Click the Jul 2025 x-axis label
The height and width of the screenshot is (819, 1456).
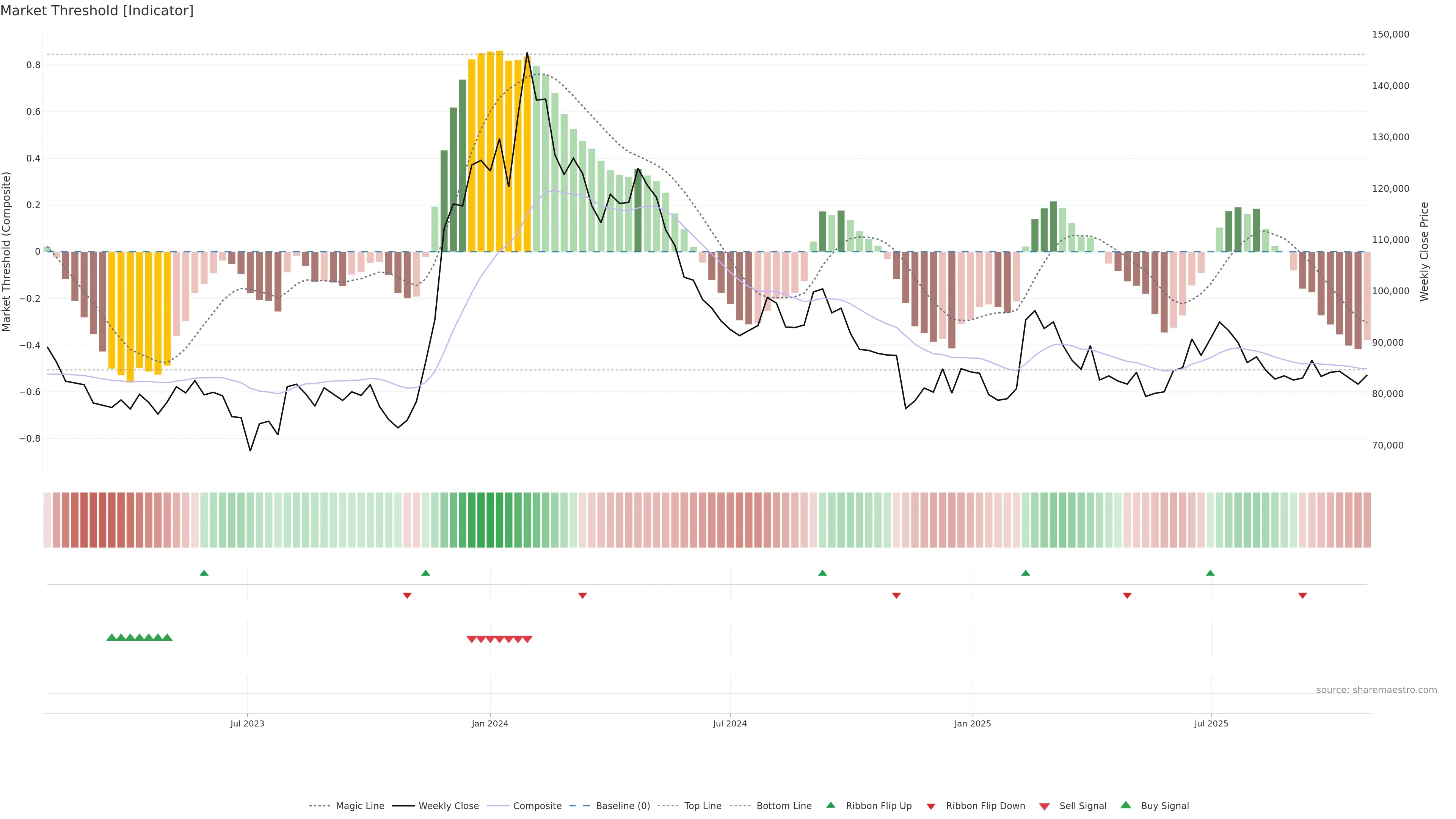coord(1211,723)
